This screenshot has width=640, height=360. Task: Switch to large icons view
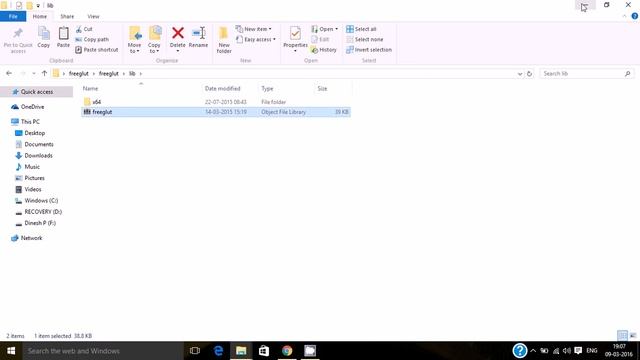(x=633, y=336)
